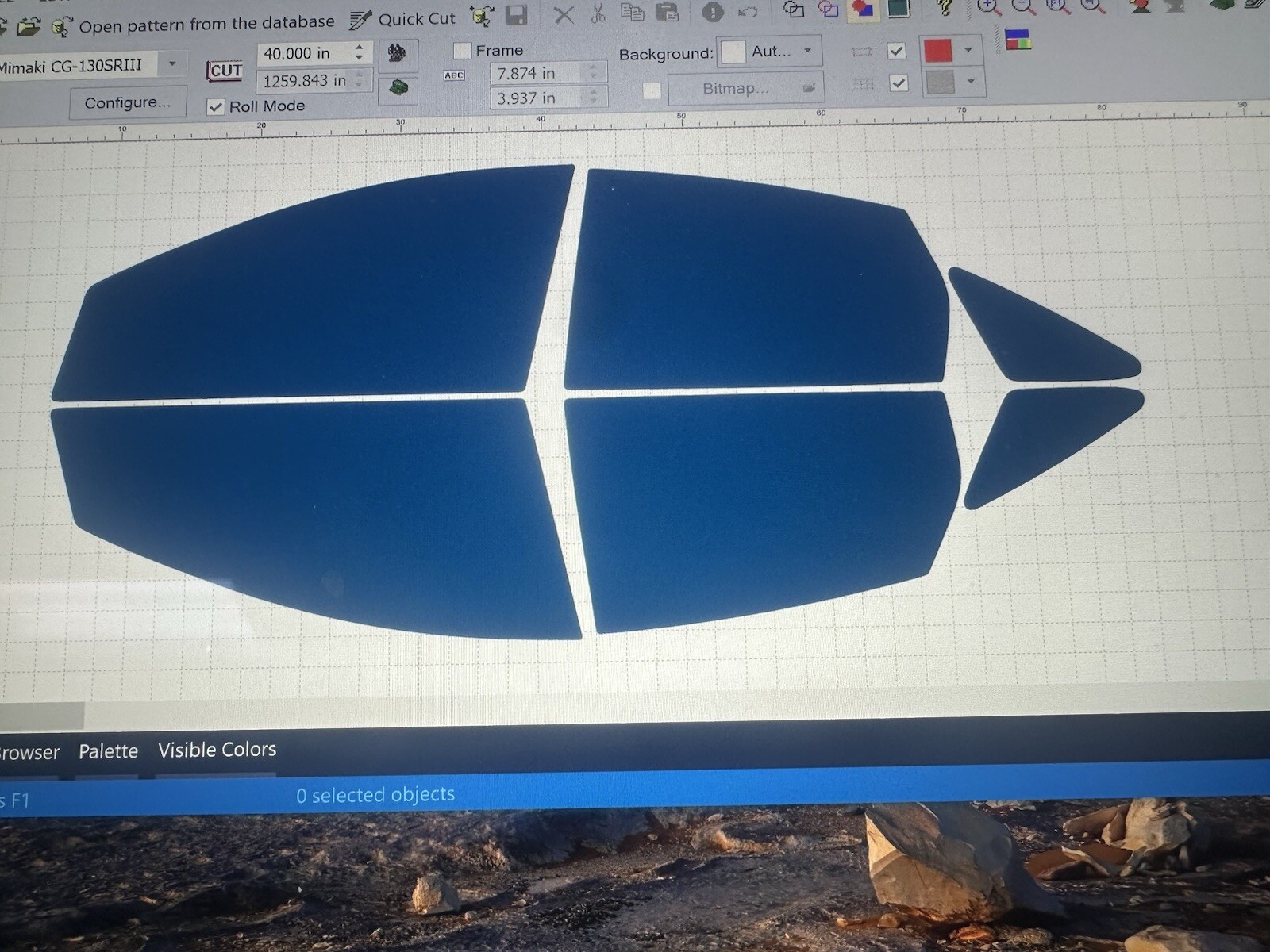Click the zoom in magnifier icon
The image size is (1270, 952).
[989, 7]
